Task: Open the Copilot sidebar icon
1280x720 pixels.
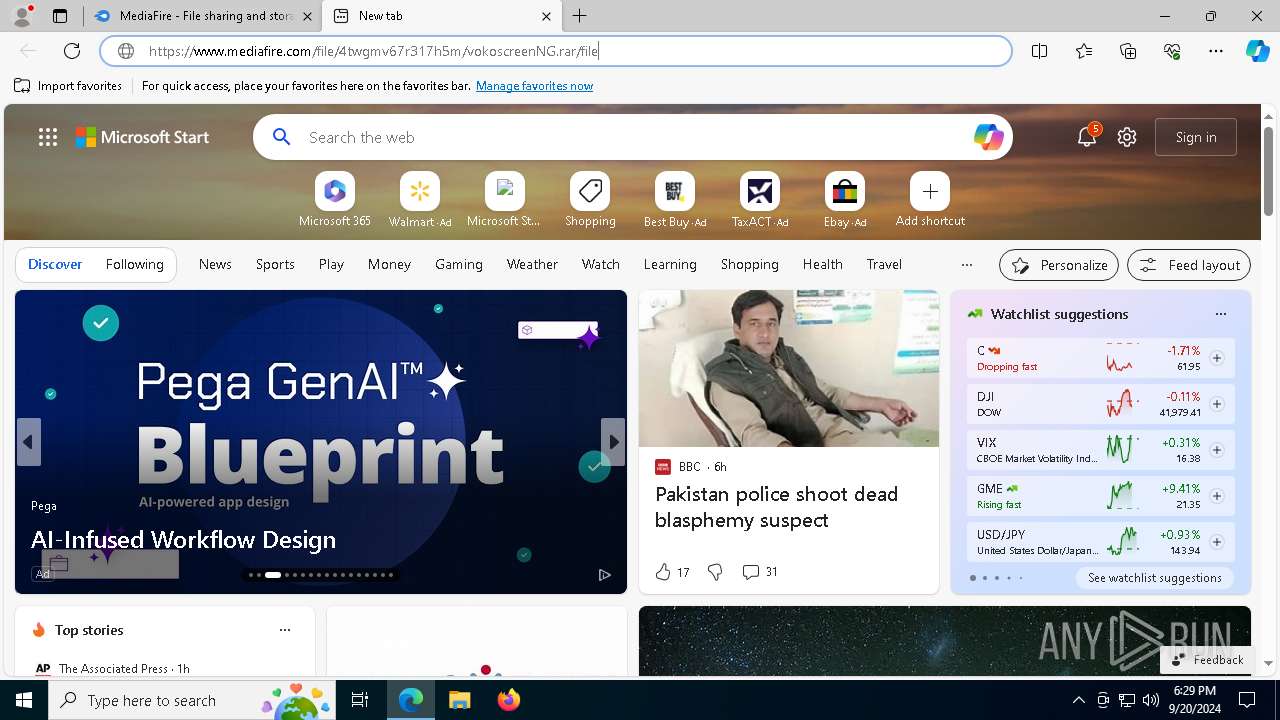Action: [1257, 51]
